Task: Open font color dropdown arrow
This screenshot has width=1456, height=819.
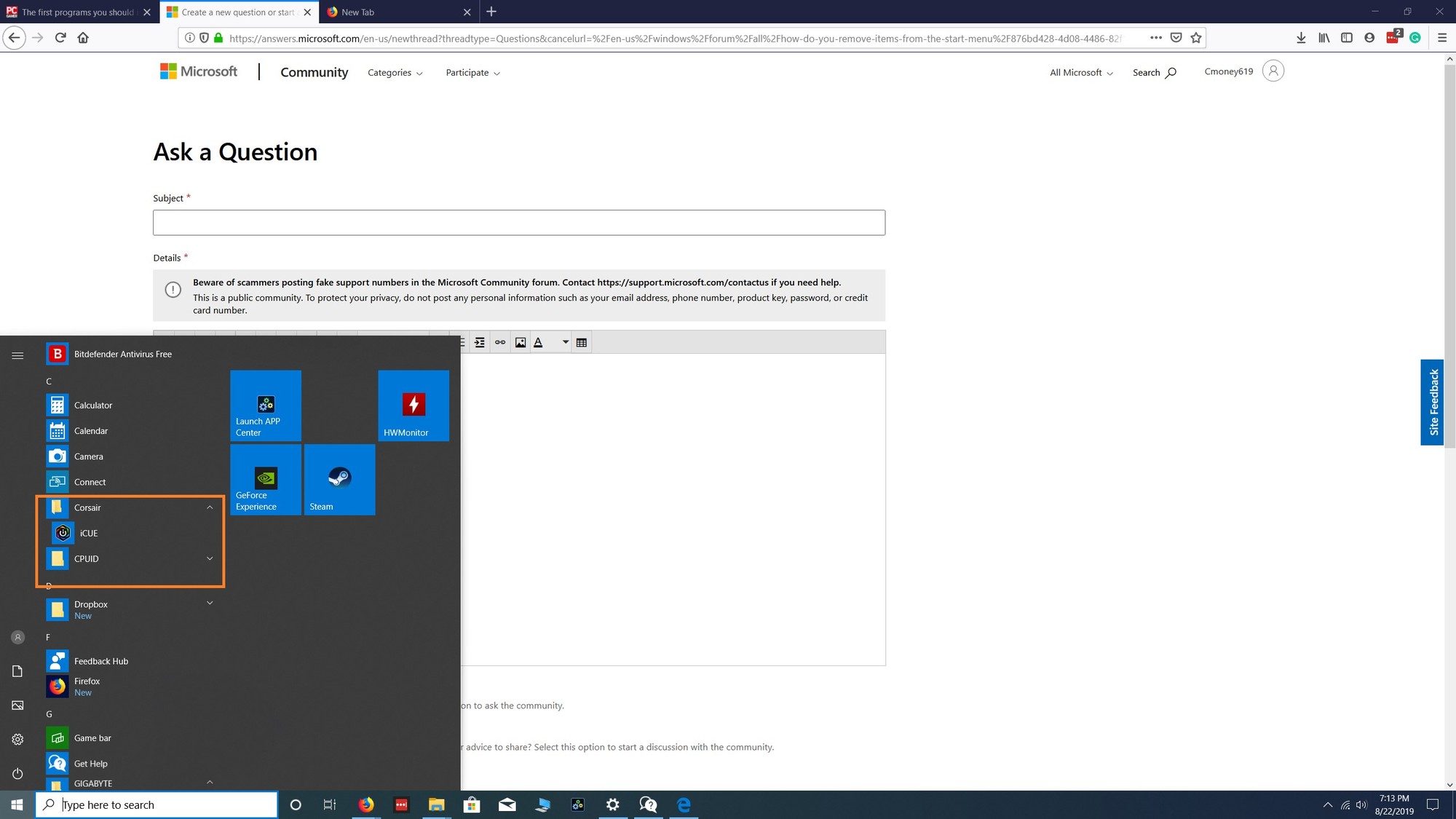Action: (565, 342)
